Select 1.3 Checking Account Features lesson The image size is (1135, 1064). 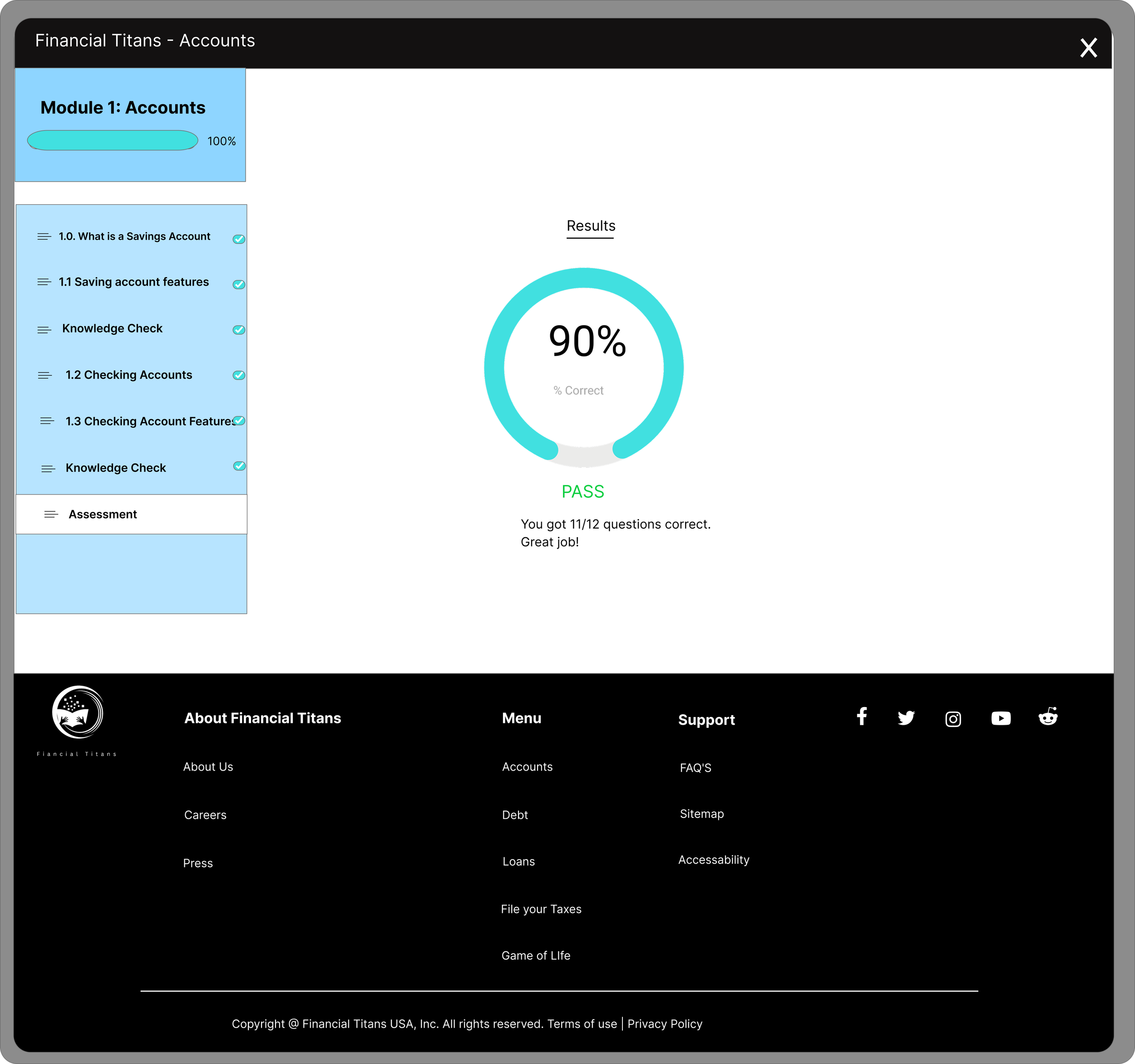coord(149,421)
